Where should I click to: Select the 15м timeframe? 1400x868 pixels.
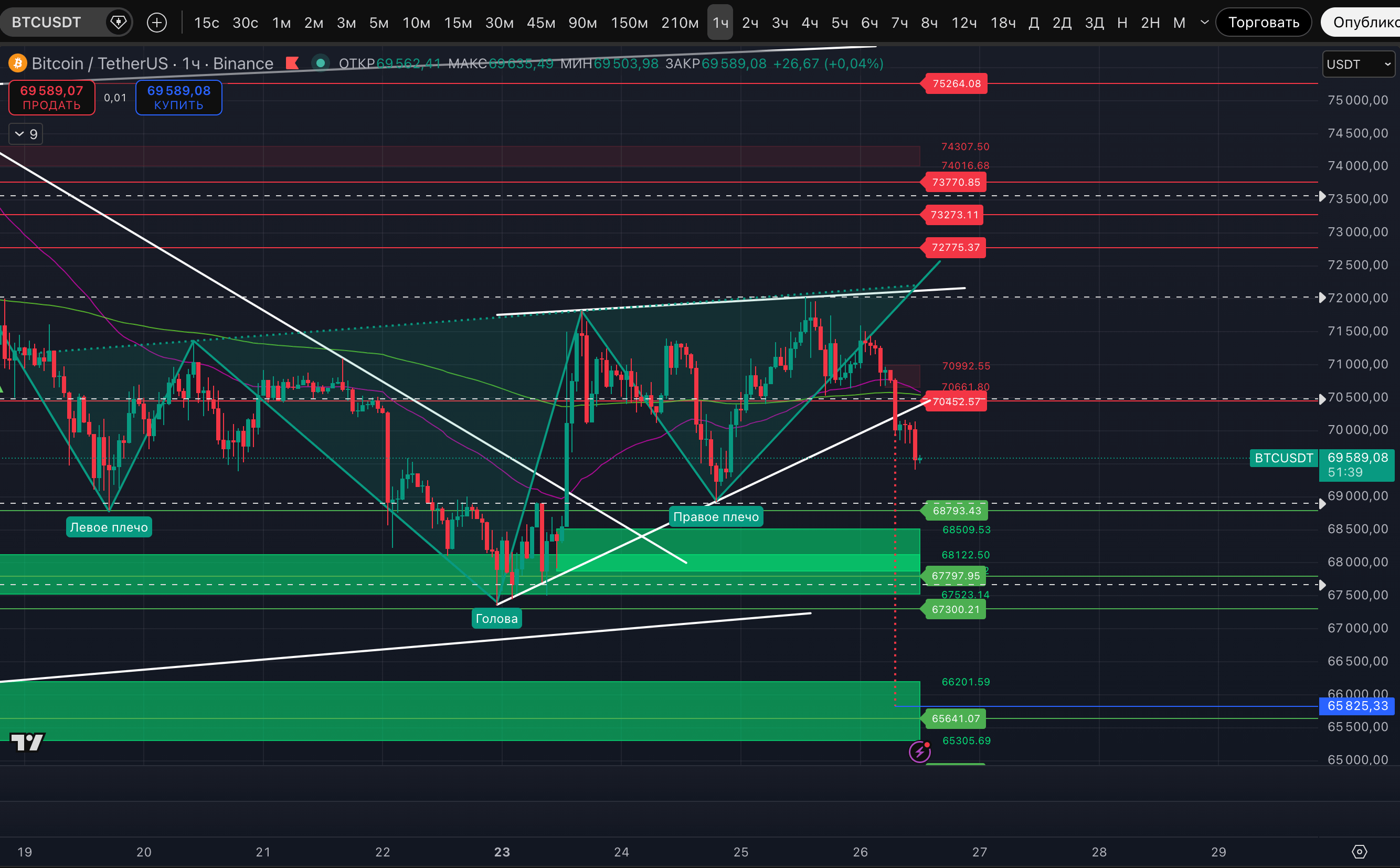coord(458,23)
